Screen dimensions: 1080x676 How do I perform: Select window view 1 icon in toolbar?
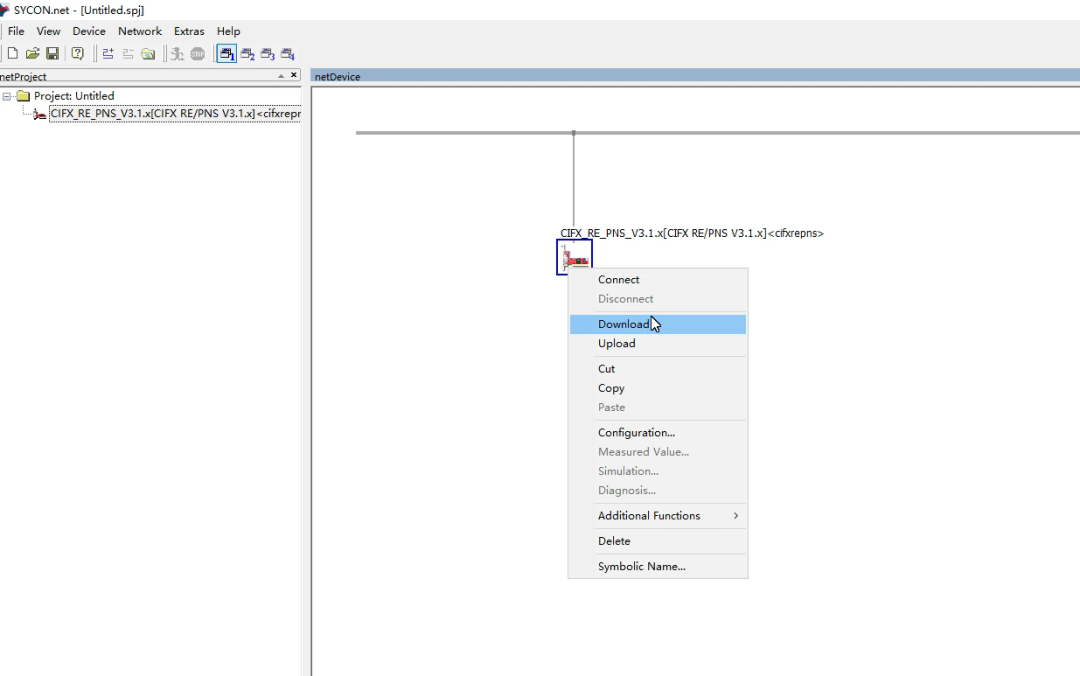click(x=226, y=53)
